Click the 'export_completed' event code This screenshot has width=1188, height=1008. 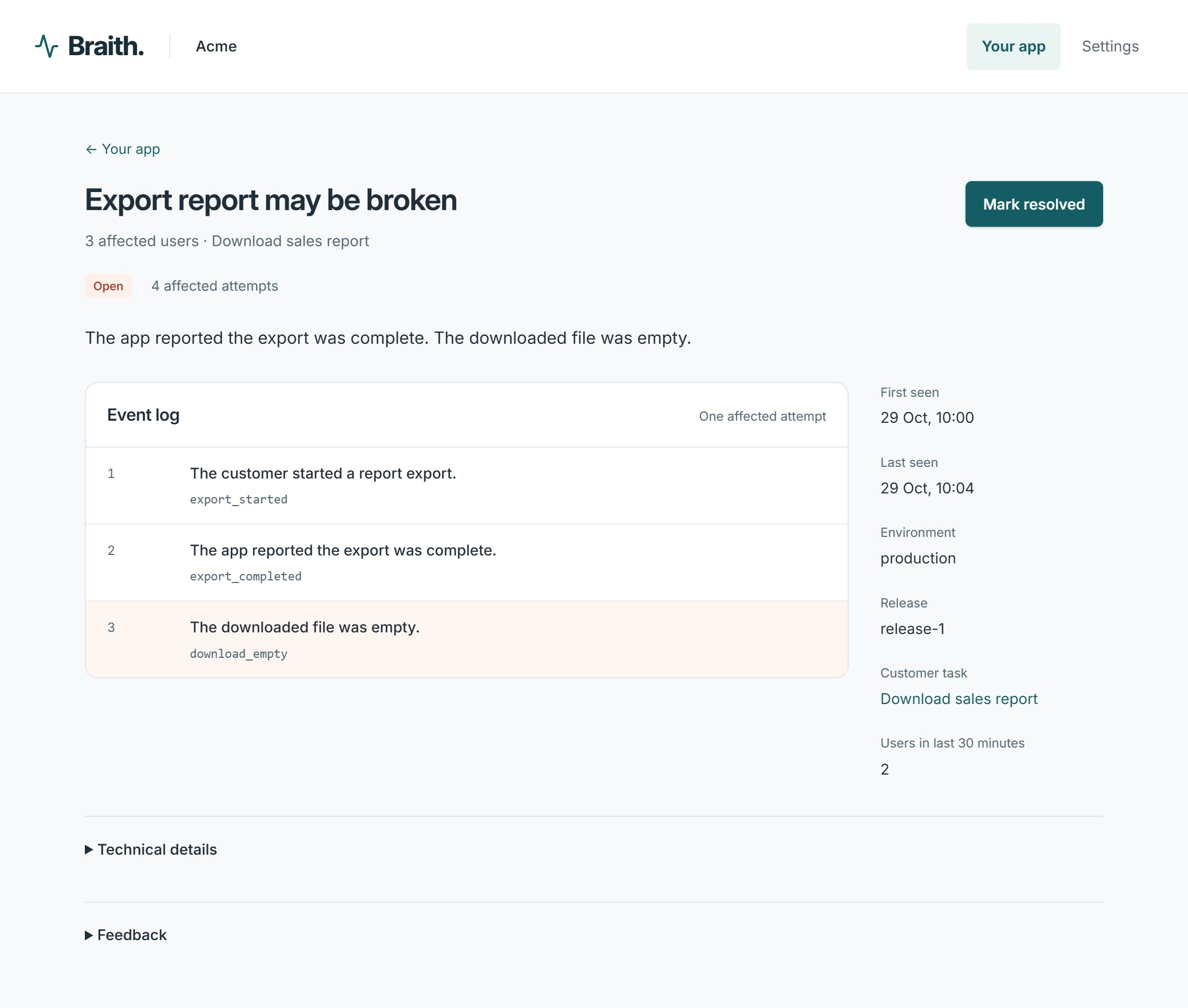(246, 576)
